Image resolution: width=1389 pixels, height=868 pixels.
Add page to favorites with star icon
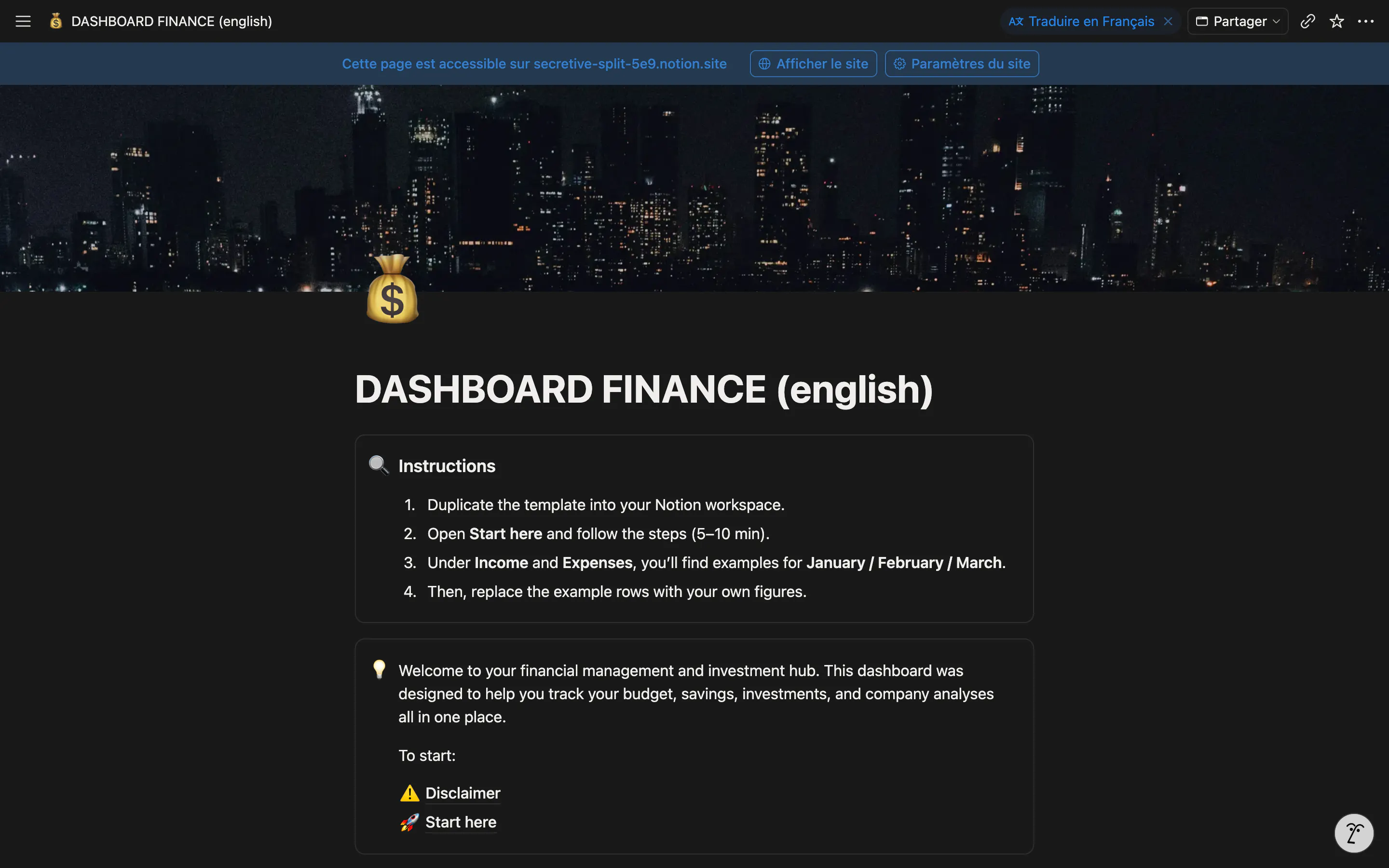point(1337,21)
